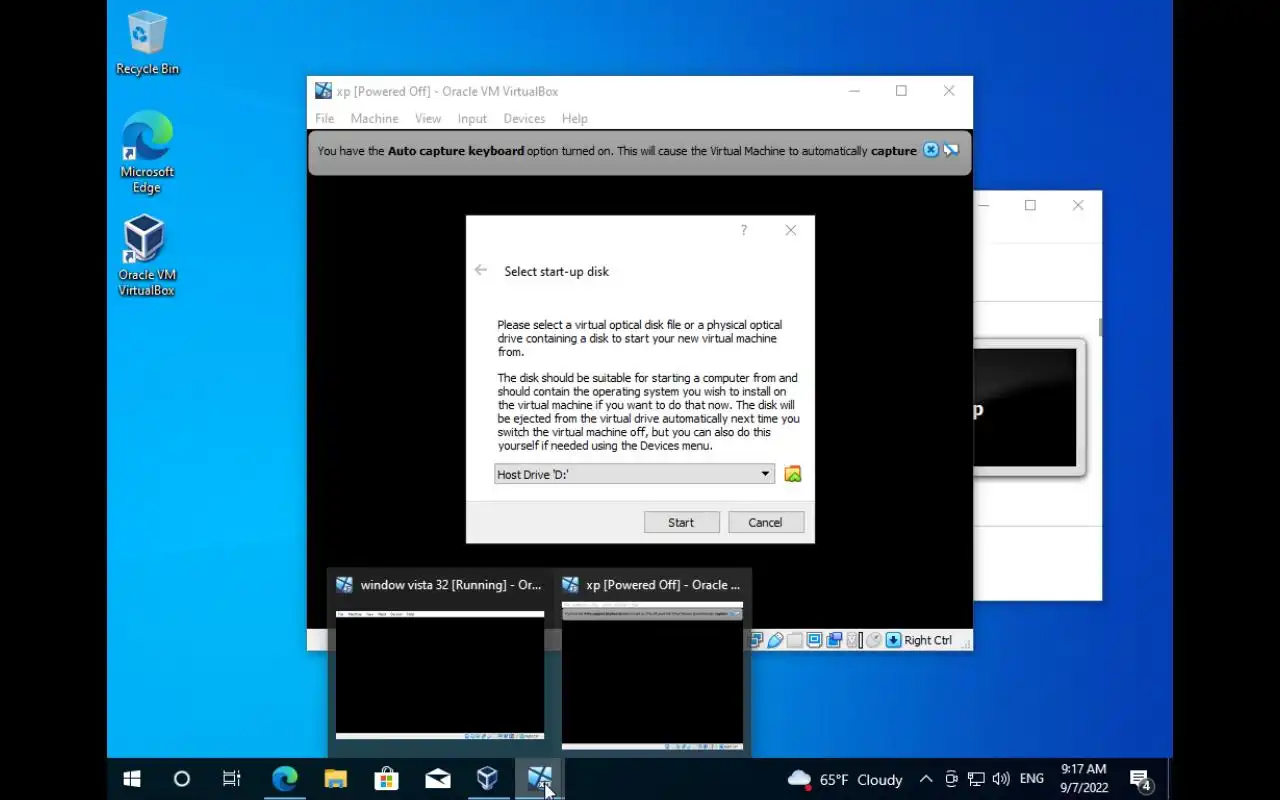Open the Windows Start menu
Screen dimensions: 1280x800
[x=131, y=779]
